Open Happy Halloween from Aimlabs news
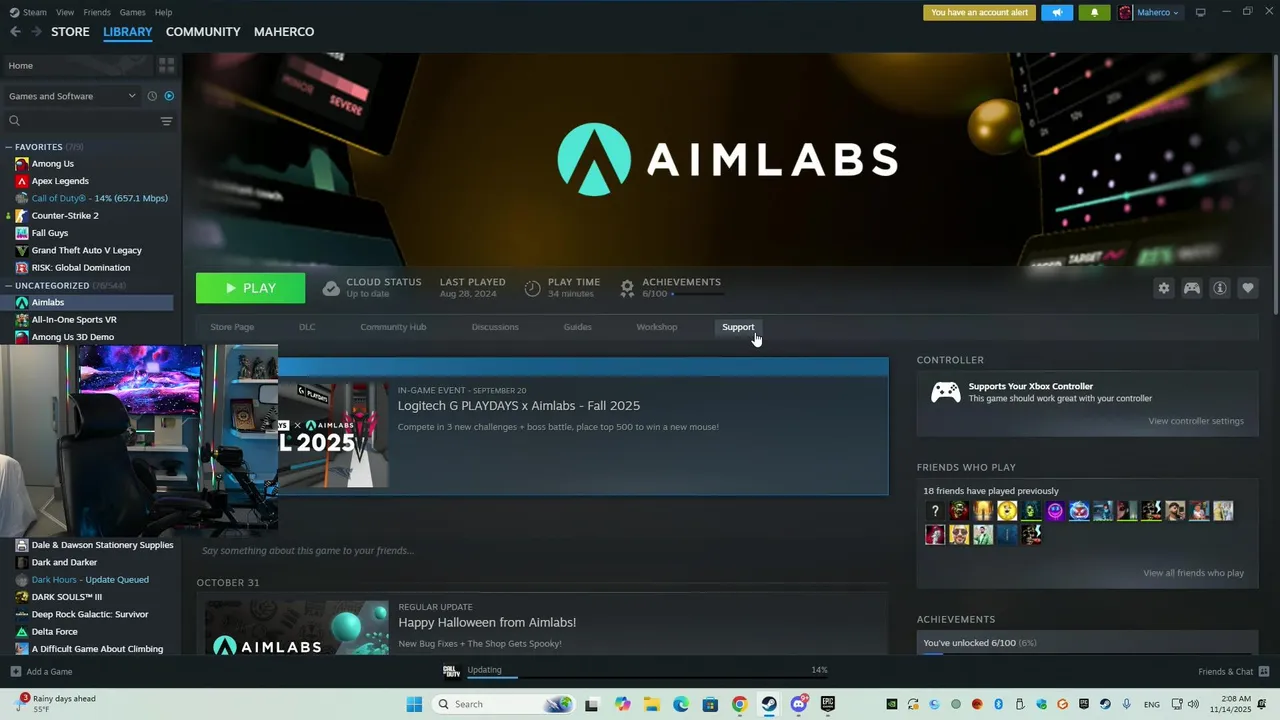Image resolution: width=1280 pixels, height=720 pixels. point(487,622)
